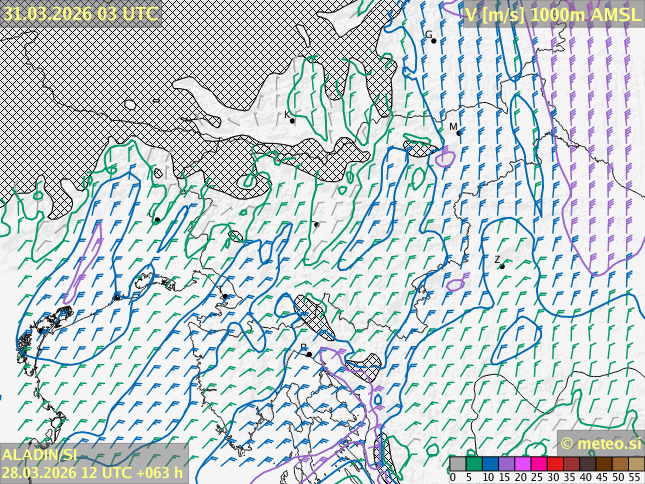Select the city marker labeled Z
645x484 pixels.
pos(502,266)
